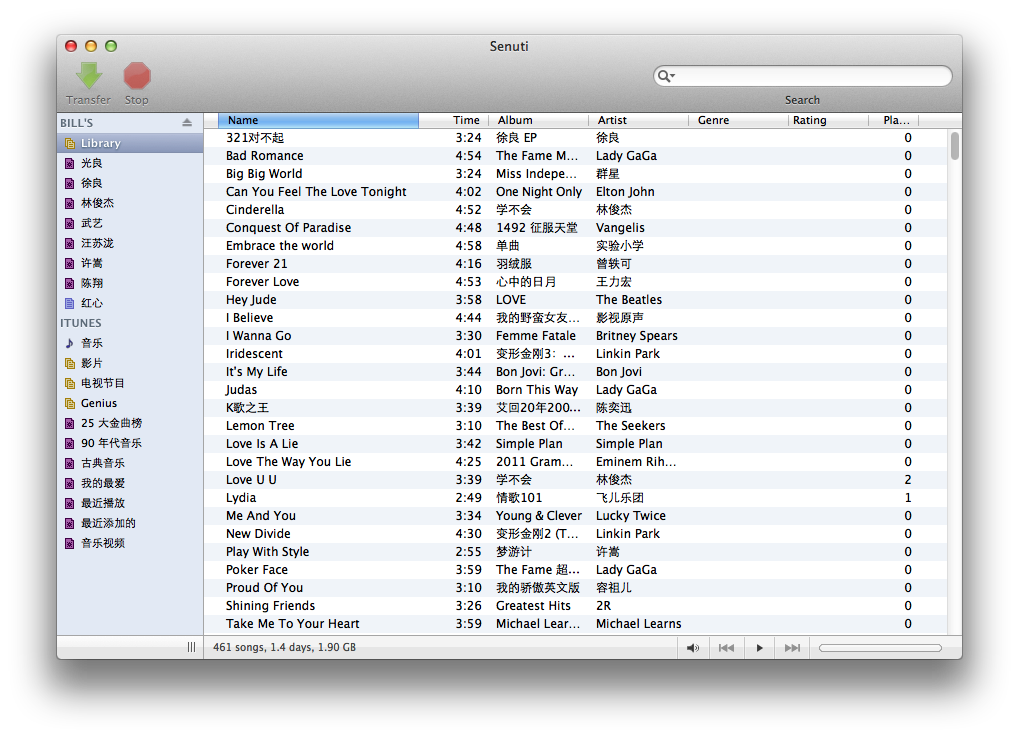Screen dimensions: 1019x738
Task: Open the 我的最爱 playlist
Action: pos(130,483)
